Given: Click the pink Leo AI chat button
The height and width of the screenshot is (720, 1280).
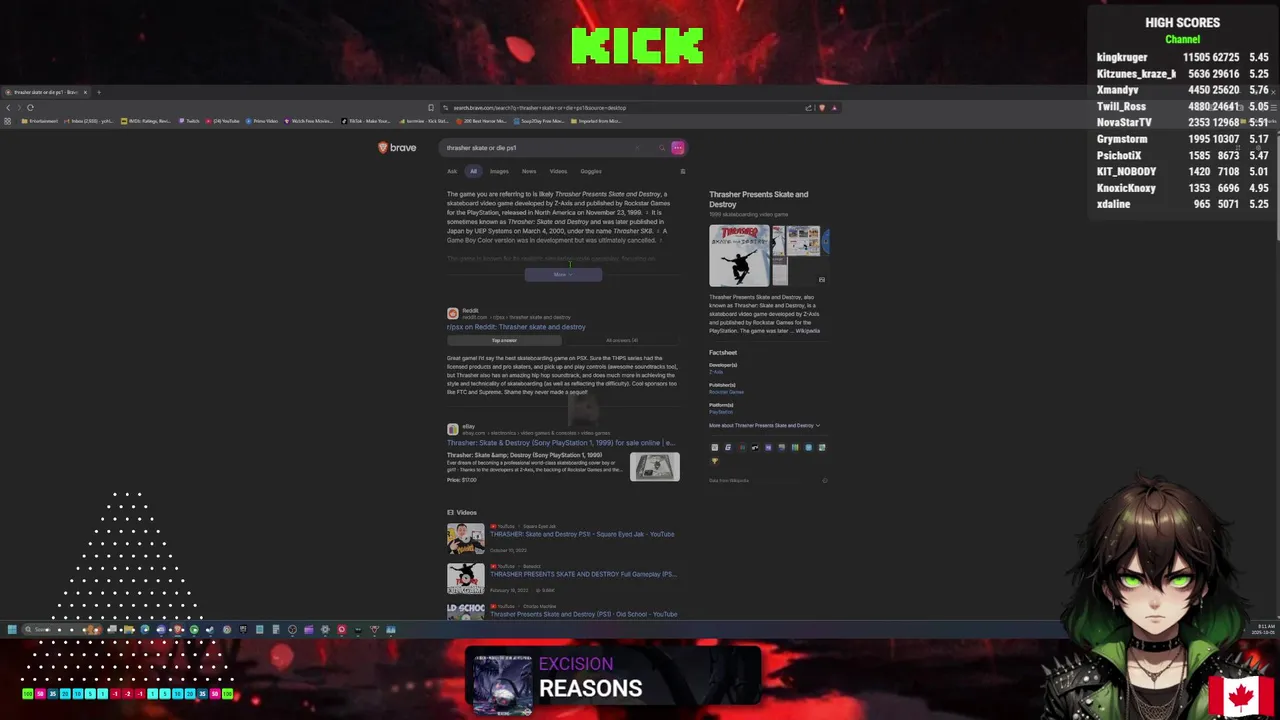Looking at the screenshot, I should tap(678, 148).
